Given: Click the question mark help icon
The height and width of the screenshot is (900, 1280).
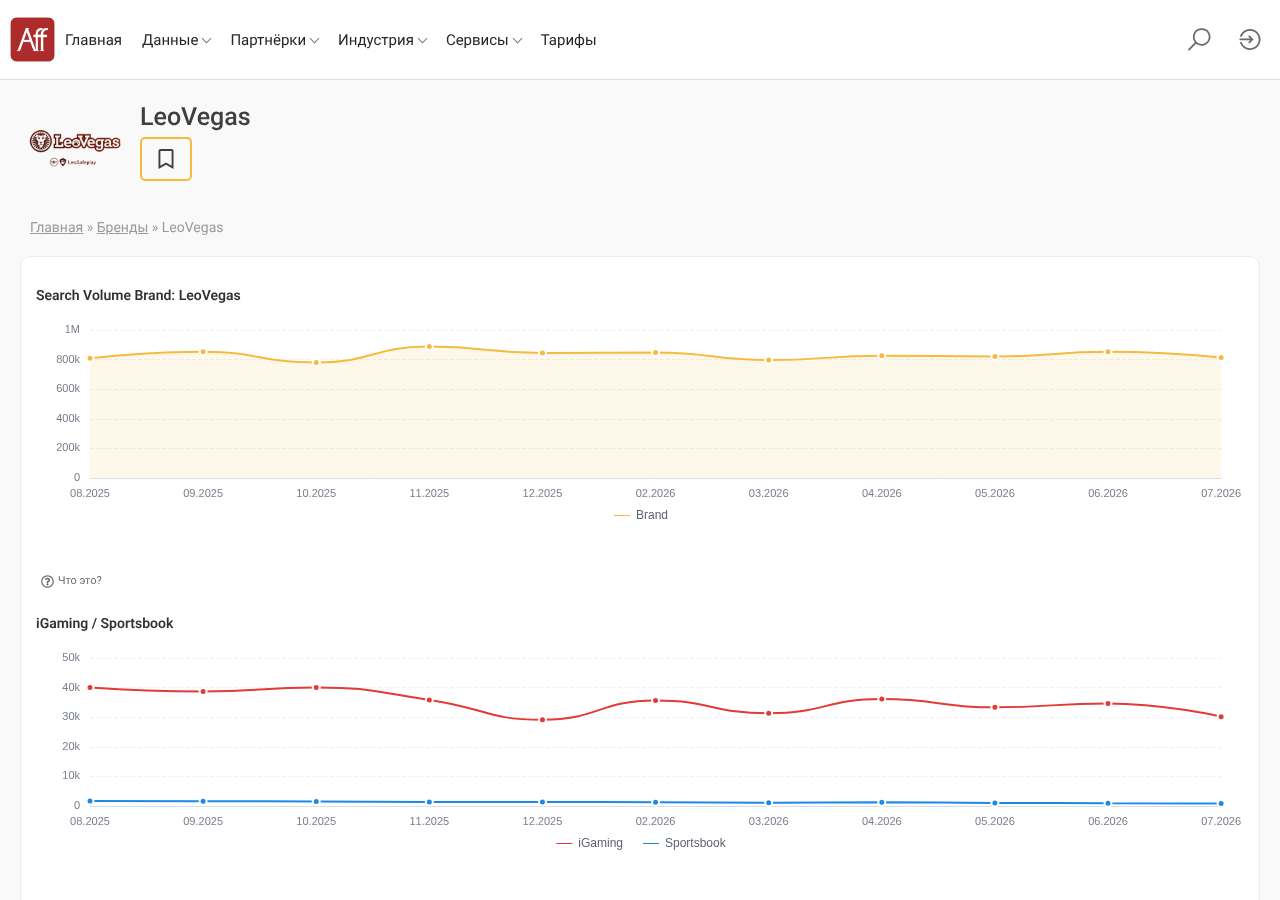Looking at the screenshot, I should [47, 581].
